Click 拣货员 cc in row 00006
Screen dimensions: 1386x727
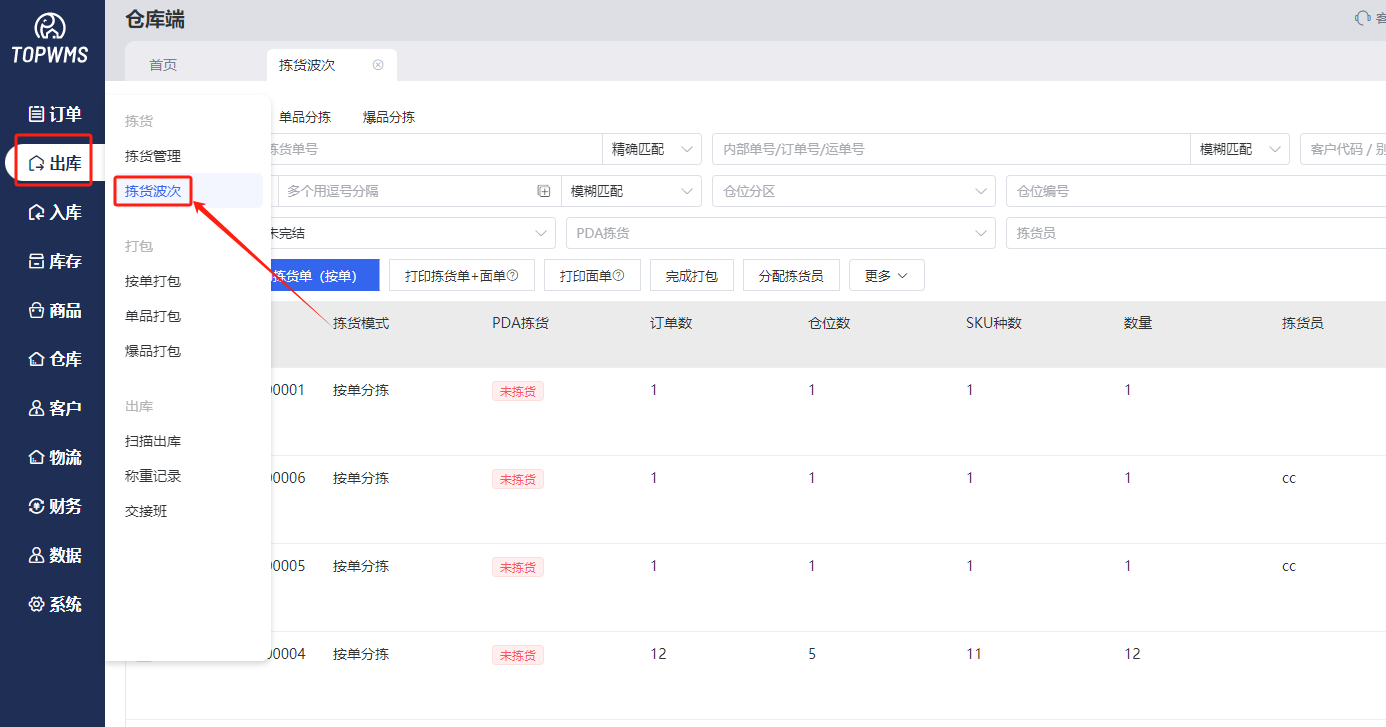1289,478
